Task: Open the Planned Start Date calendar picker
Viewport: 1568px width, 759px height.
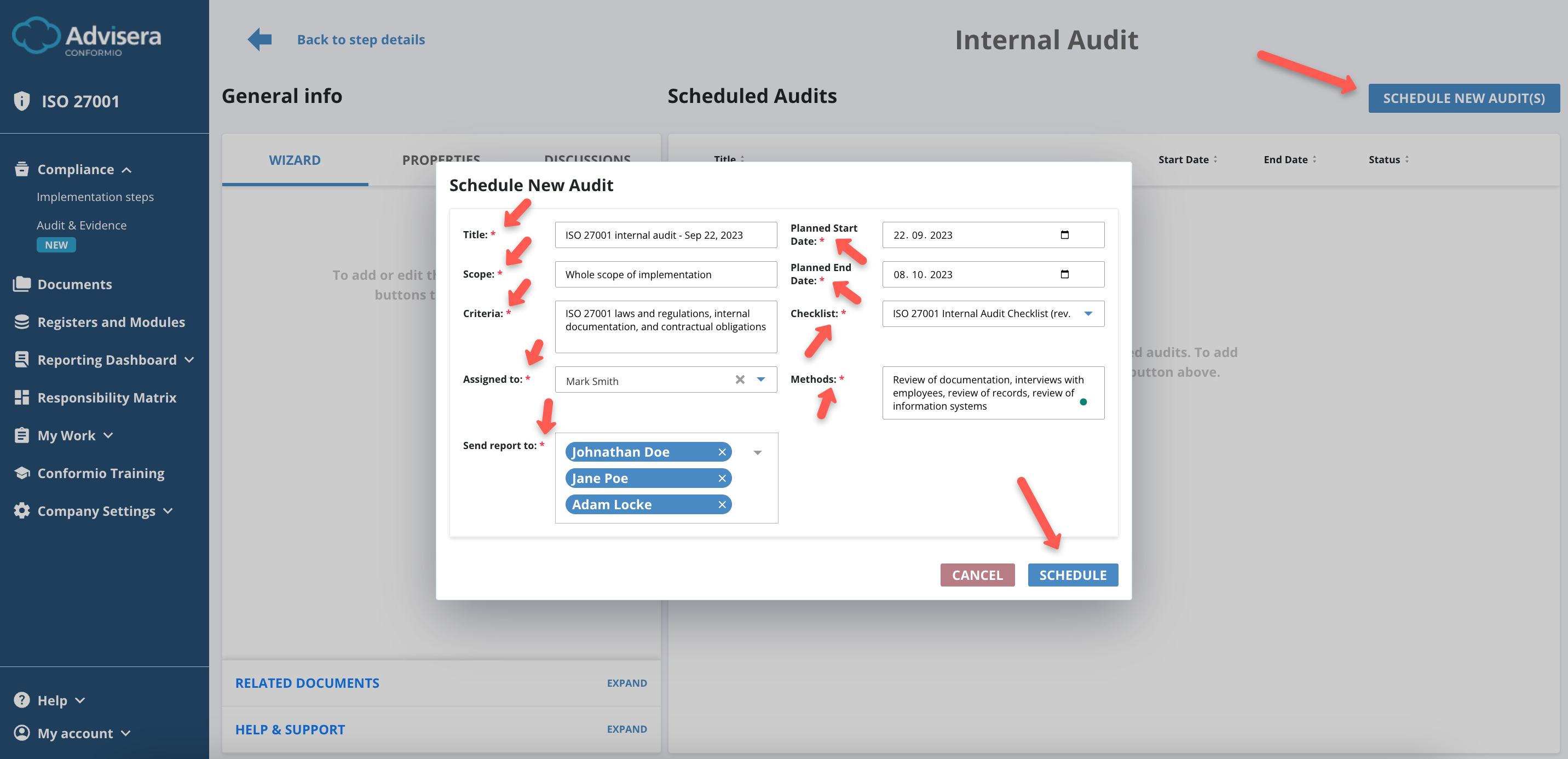Action: tap(1065, 235)
